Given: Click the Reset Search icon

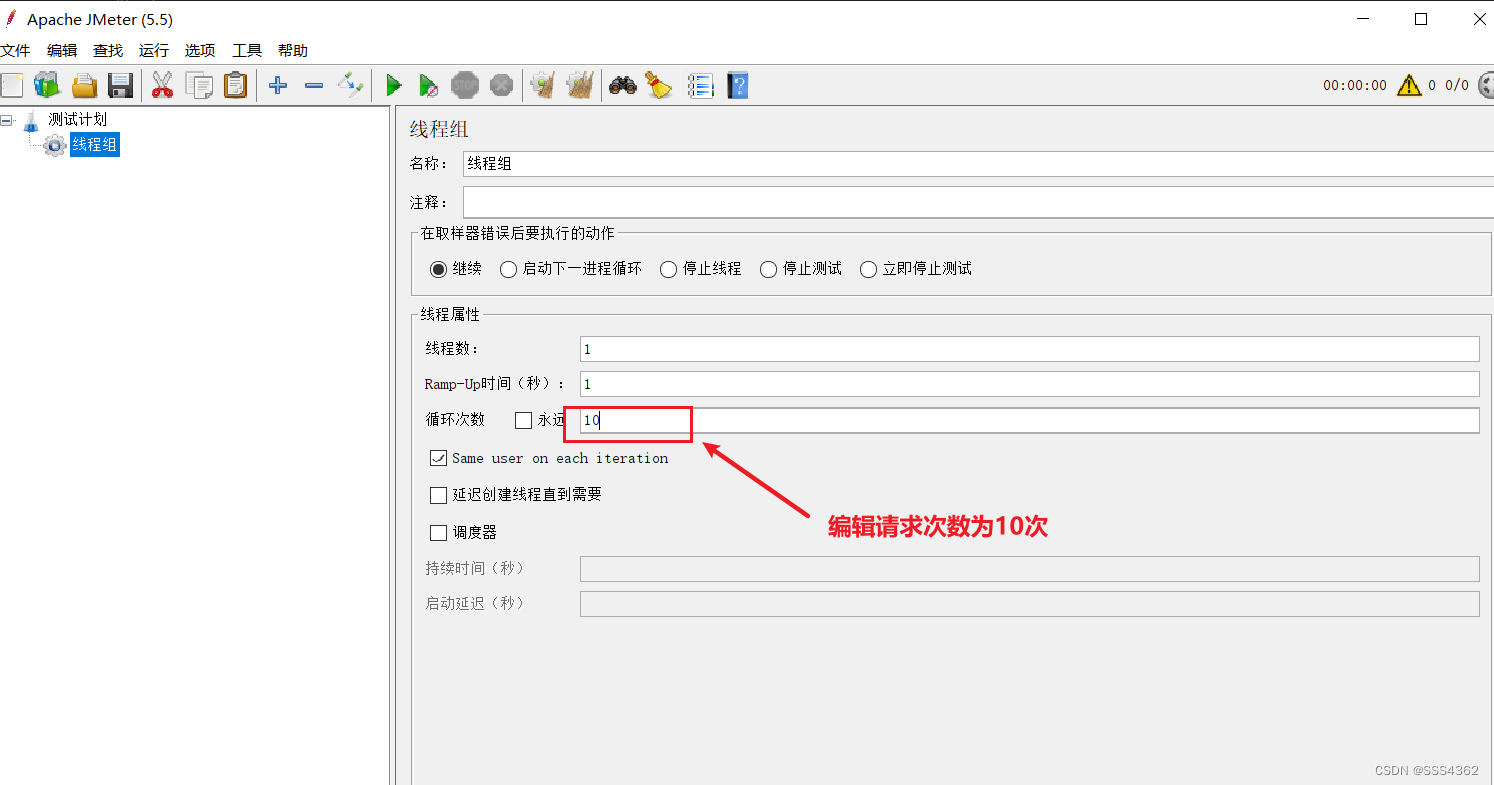Looking at the screenshot, I should [x=659, y=86].
